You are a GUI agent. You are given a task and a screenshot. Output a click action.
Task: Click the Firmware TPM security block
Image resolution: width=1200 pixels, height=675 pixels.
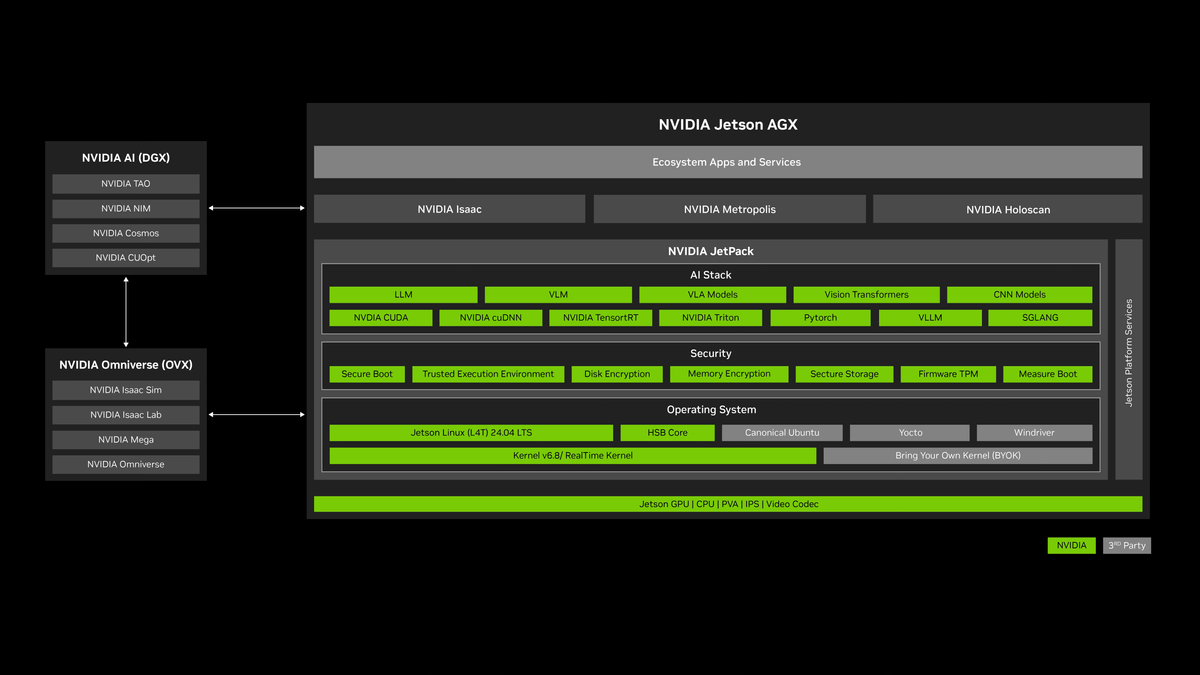(x=948, y=374)
